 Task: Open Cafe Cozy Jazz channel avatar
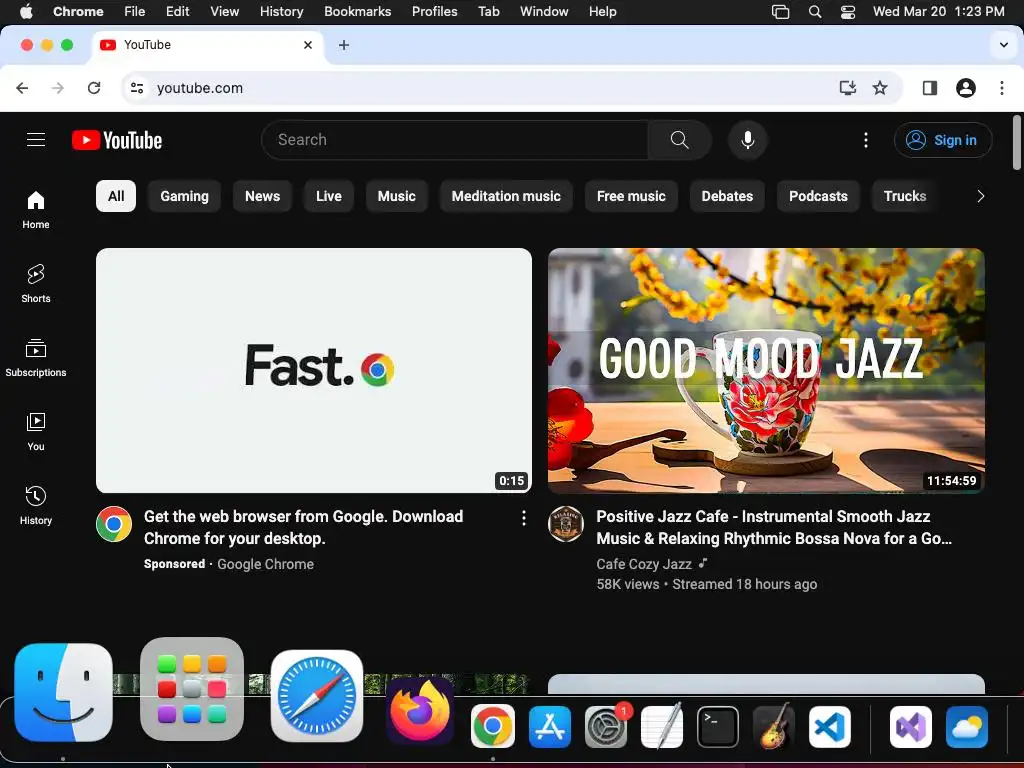click(566, 524)
